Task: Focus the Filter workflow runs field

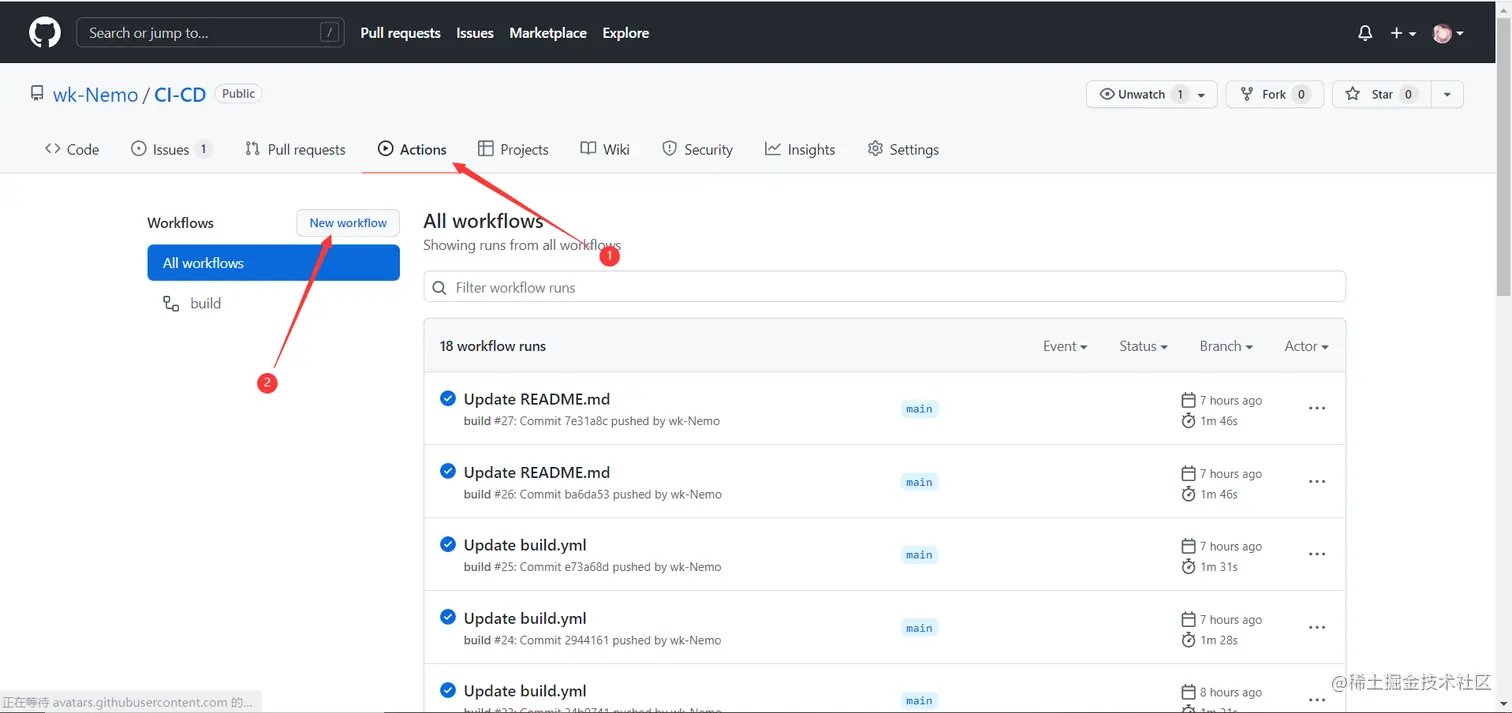Action: (884, 287)
